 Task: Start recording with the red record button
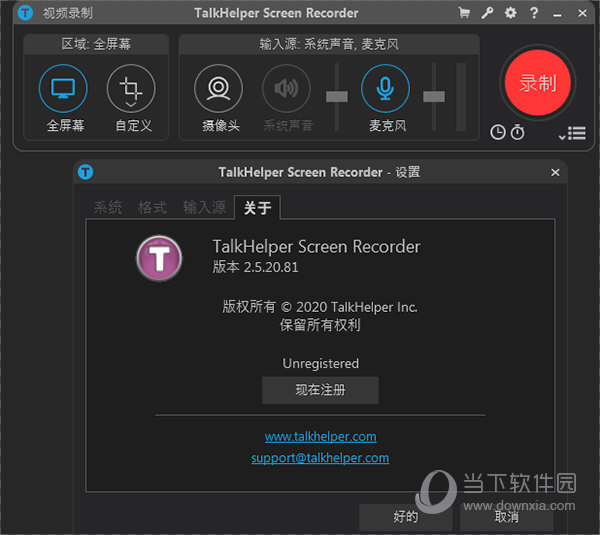538,83
